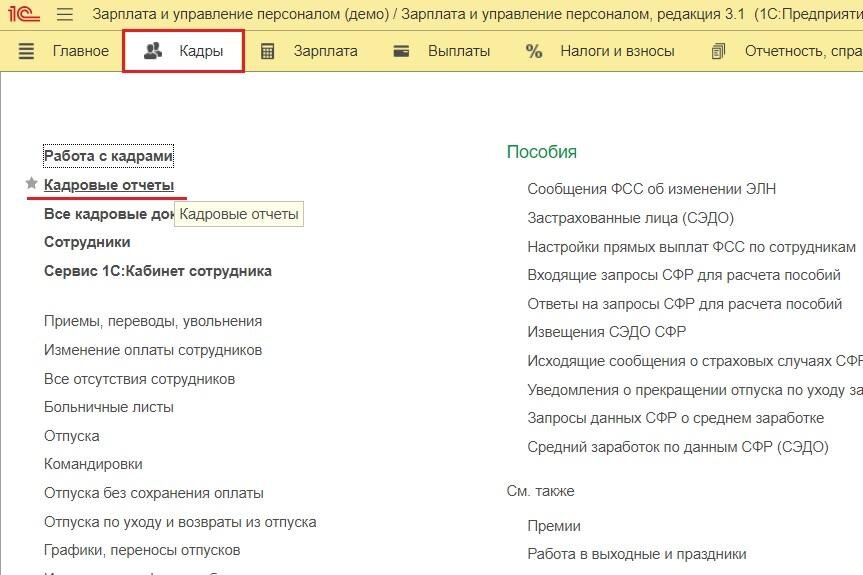Open Уведомления о прекращении отпуска по уходу

pos(695,390)
